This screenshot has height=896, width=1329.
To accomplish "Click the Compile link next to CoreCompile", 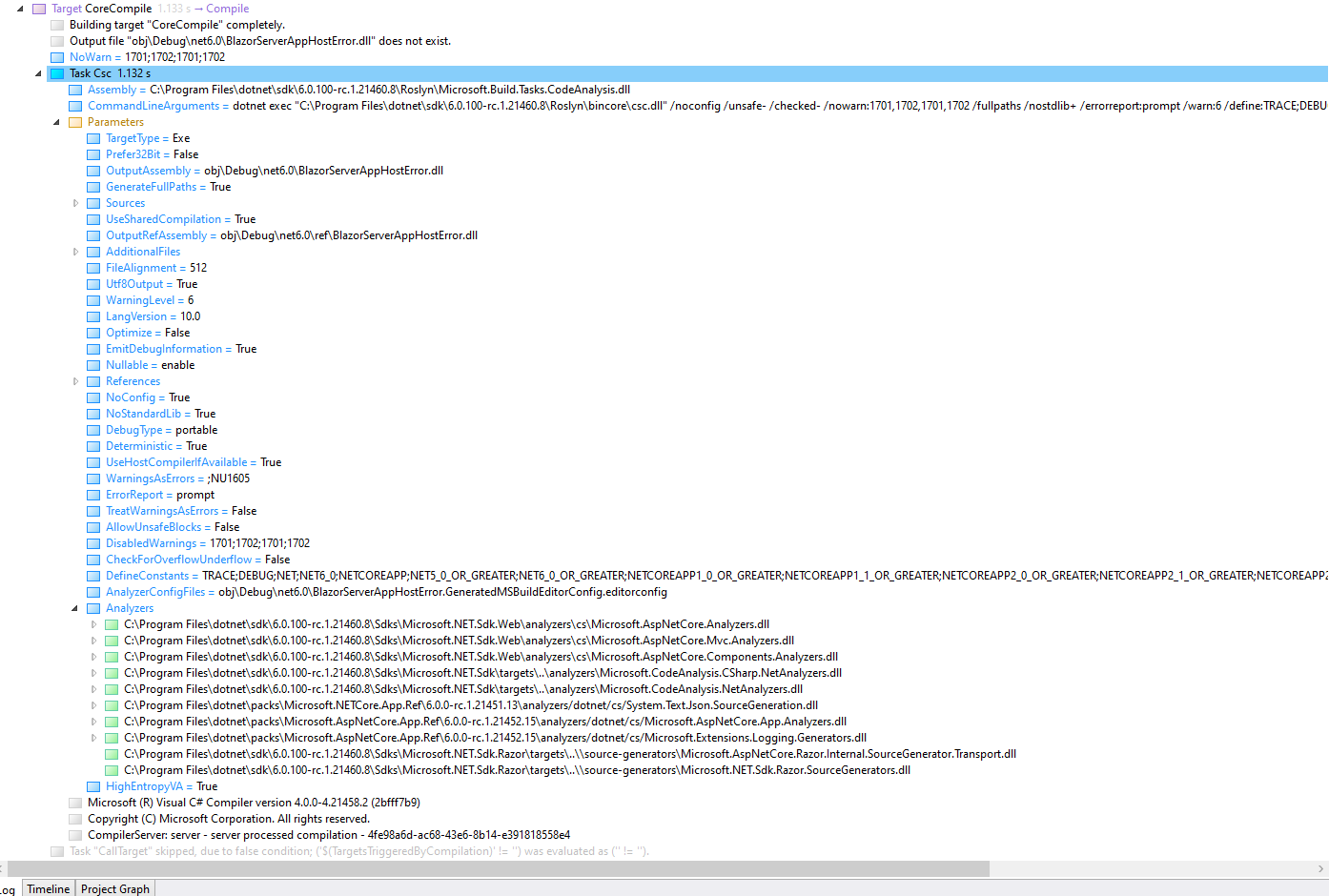I will [x=228, y=8].
